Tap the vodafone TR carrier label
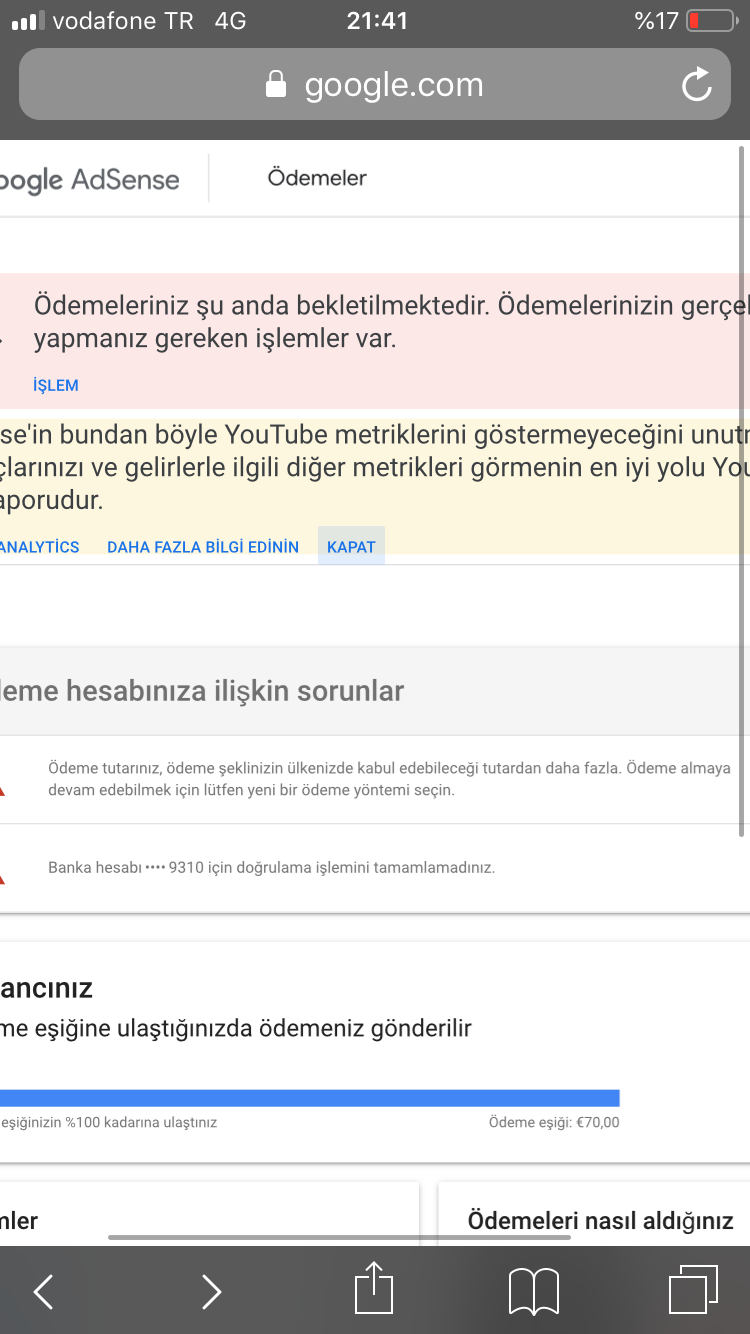750x1334 pixels. (x=123, y=21)
